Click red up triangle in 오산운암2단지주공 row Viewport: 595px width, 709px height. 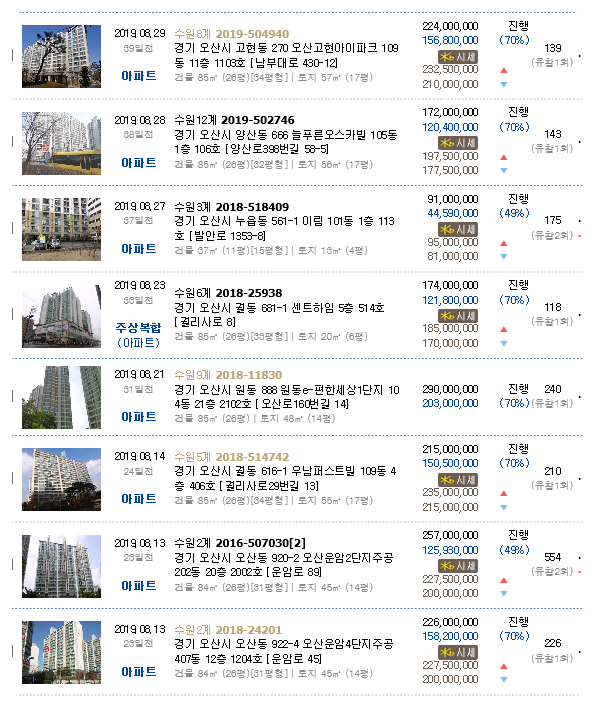coord(504,580)
